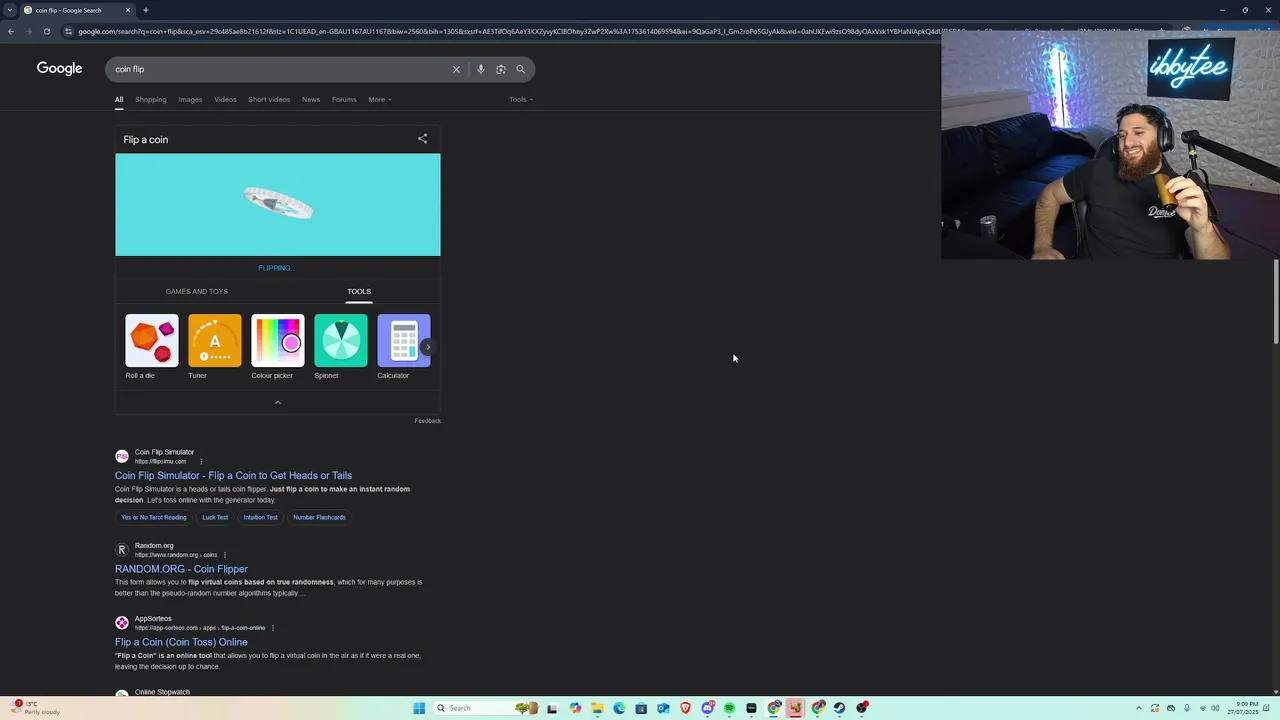Screen dimensions: 1280x720
Task: Switch to the Forums results tab
Action: click(344, 99)
